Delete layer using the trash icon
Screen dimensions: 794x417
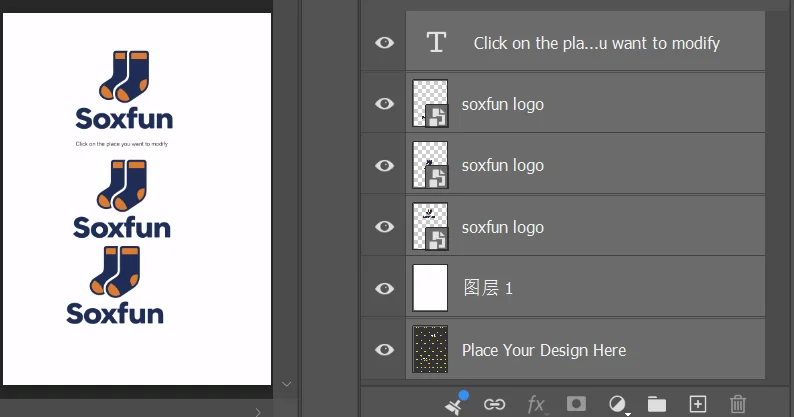pyautogui.click(x=738, y=404)
